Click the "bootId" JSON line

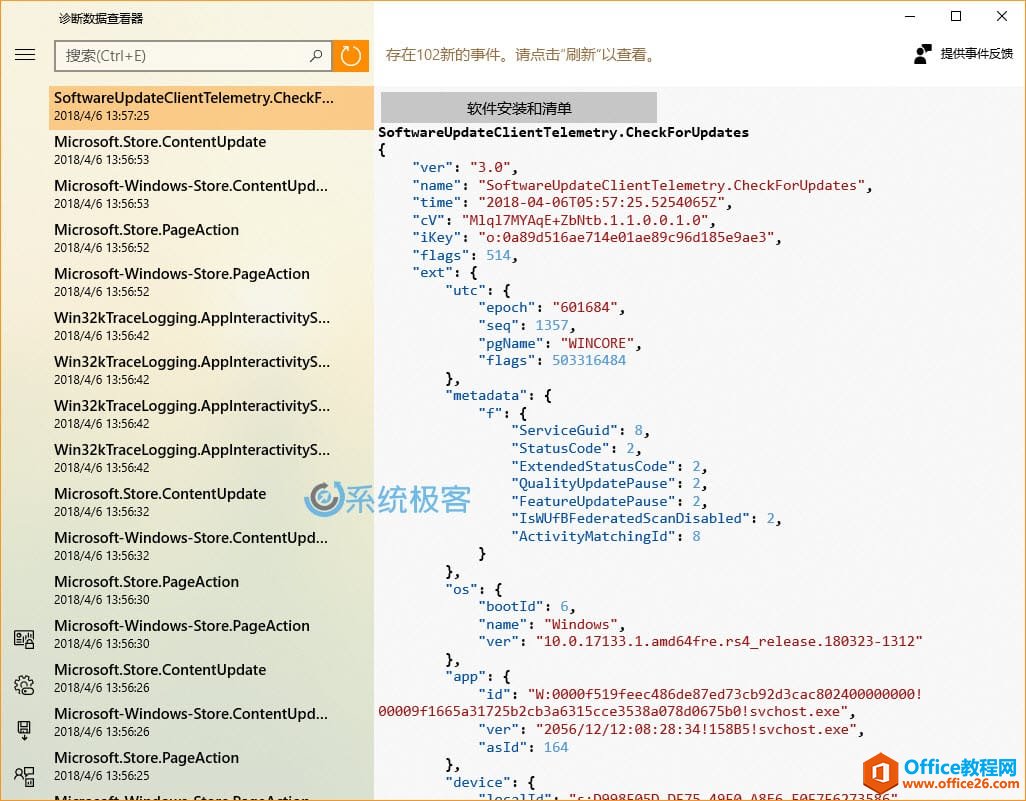(527, 607)
